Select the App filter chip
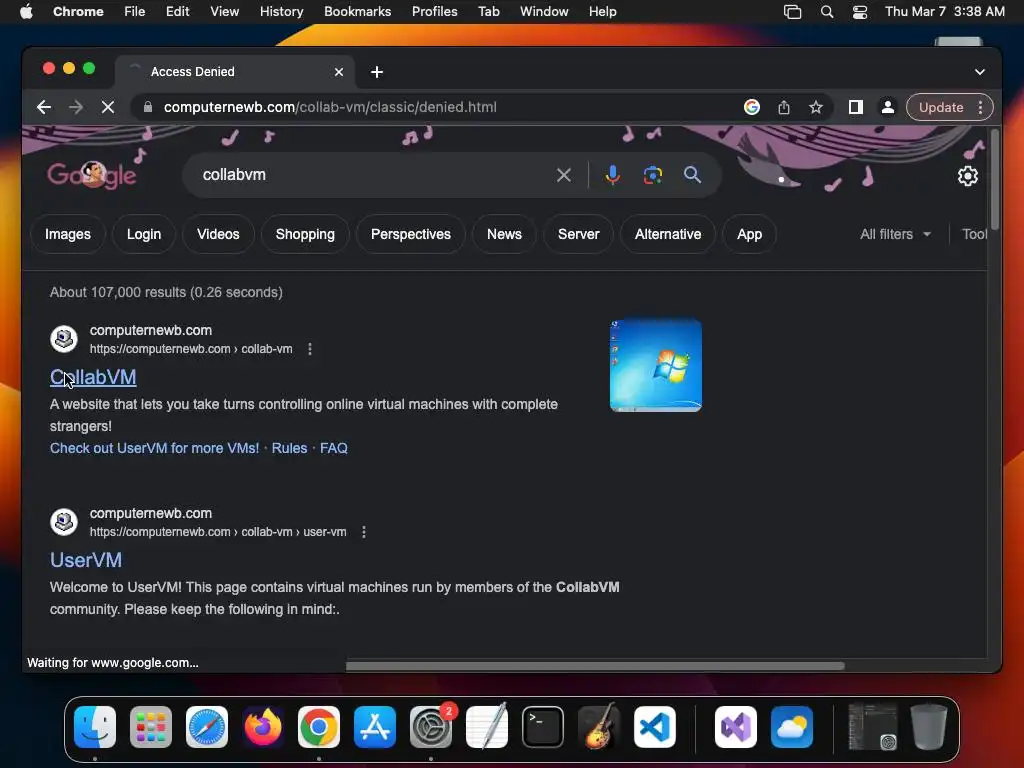 750,234
